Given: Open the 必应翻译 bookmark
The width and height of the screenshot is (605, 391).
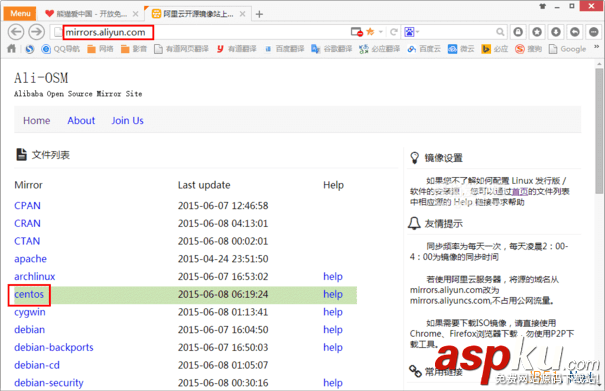Looking at the screenshot, I should click(380, 49).
